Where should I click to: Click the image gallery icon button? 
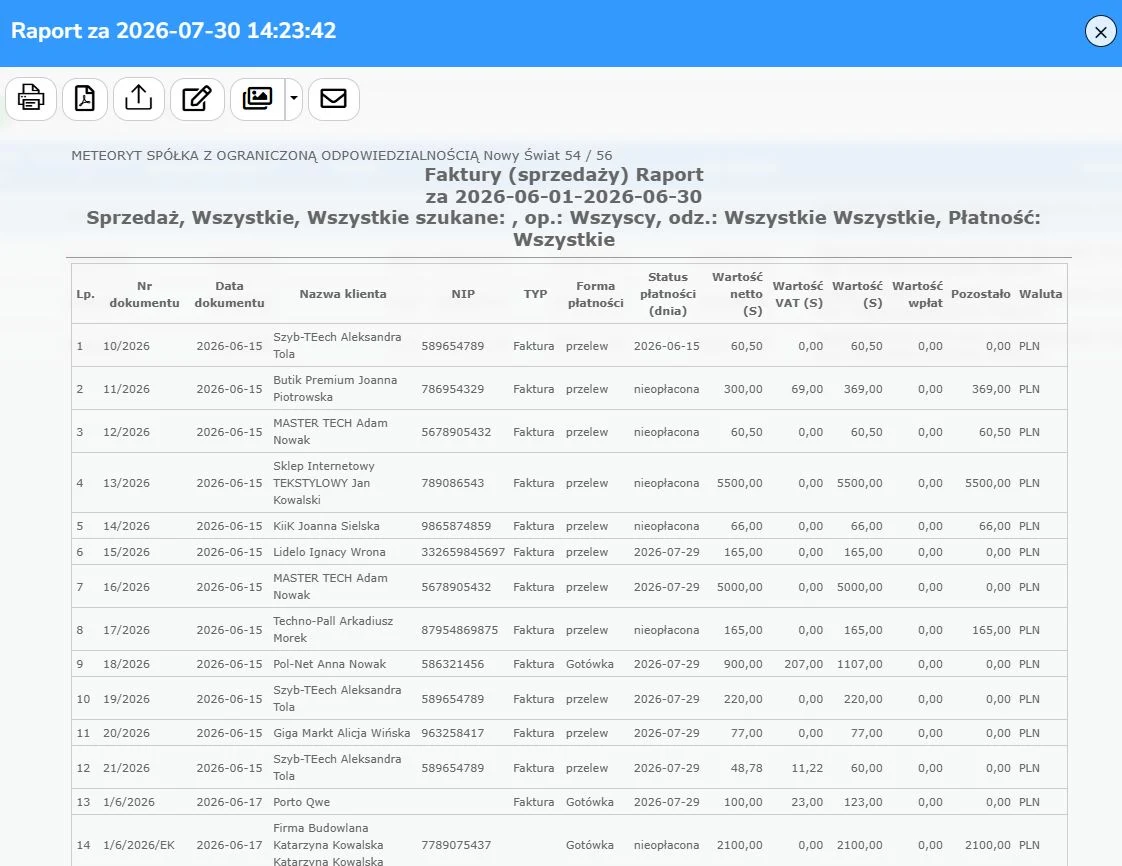pos(258,99)
